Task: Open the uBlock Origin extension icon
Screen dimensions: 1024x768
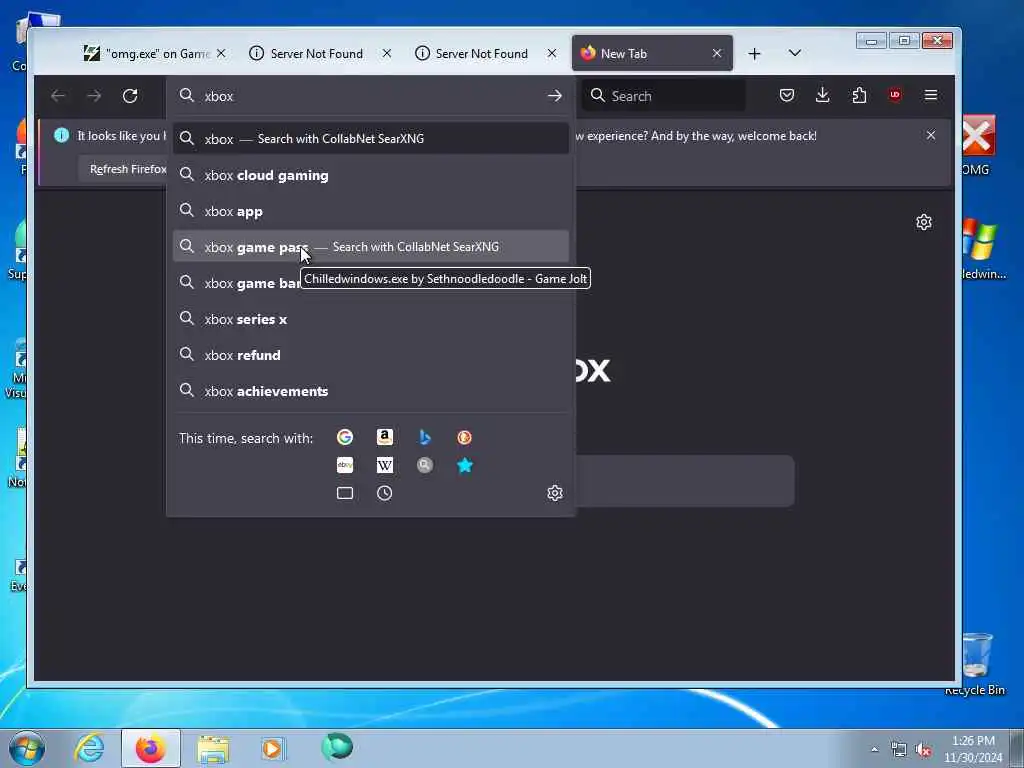Action: (895, 95)
